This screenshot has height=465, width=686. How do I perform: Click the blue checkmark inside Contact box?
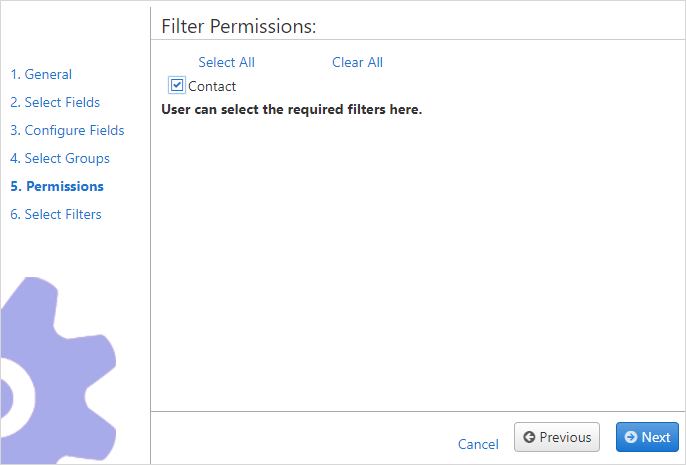click(x=177, y=84)
